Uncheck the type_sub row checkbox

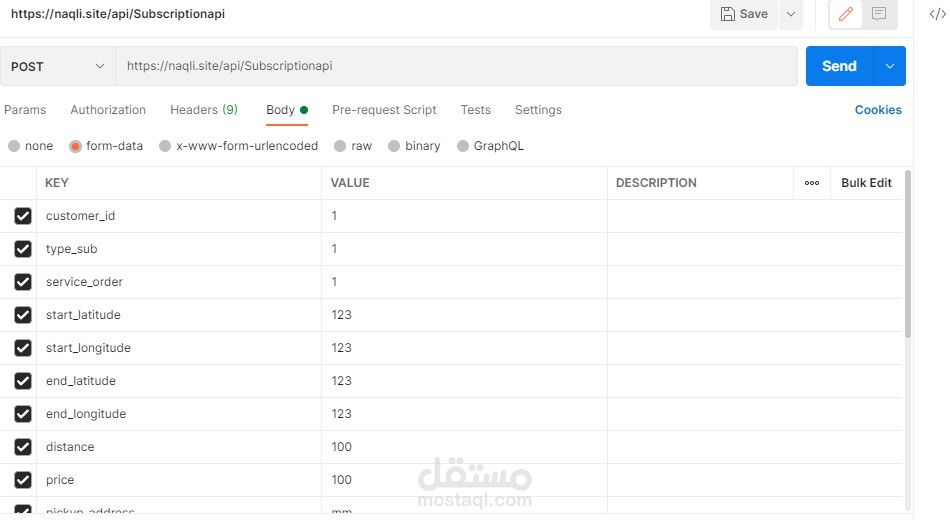pyautogui.click(x=23, y=249)
